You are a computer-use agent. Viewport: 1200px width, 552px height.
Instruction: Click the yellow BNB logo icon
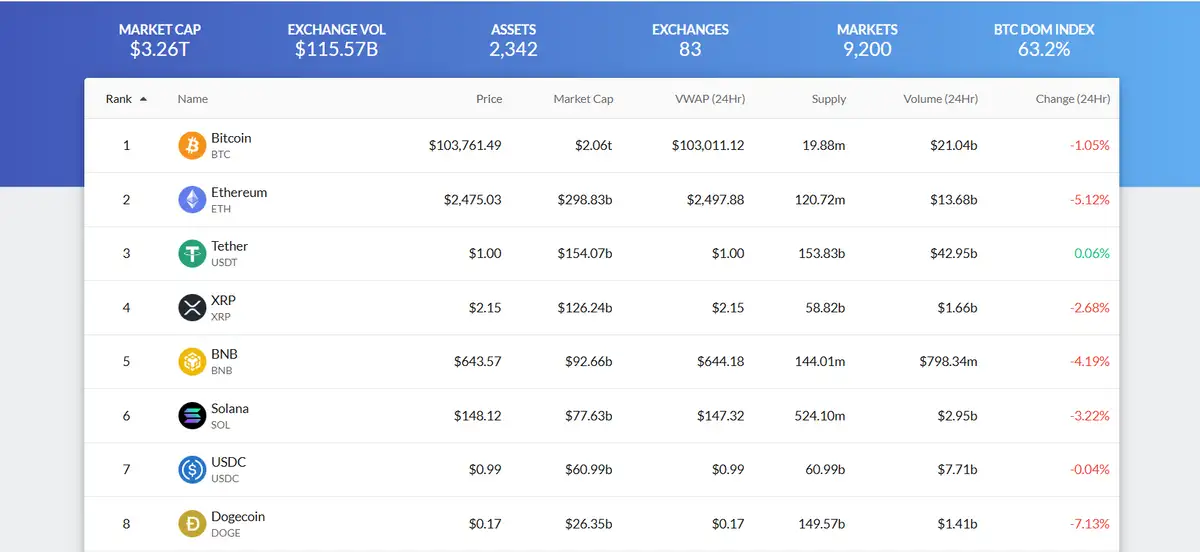192,362
